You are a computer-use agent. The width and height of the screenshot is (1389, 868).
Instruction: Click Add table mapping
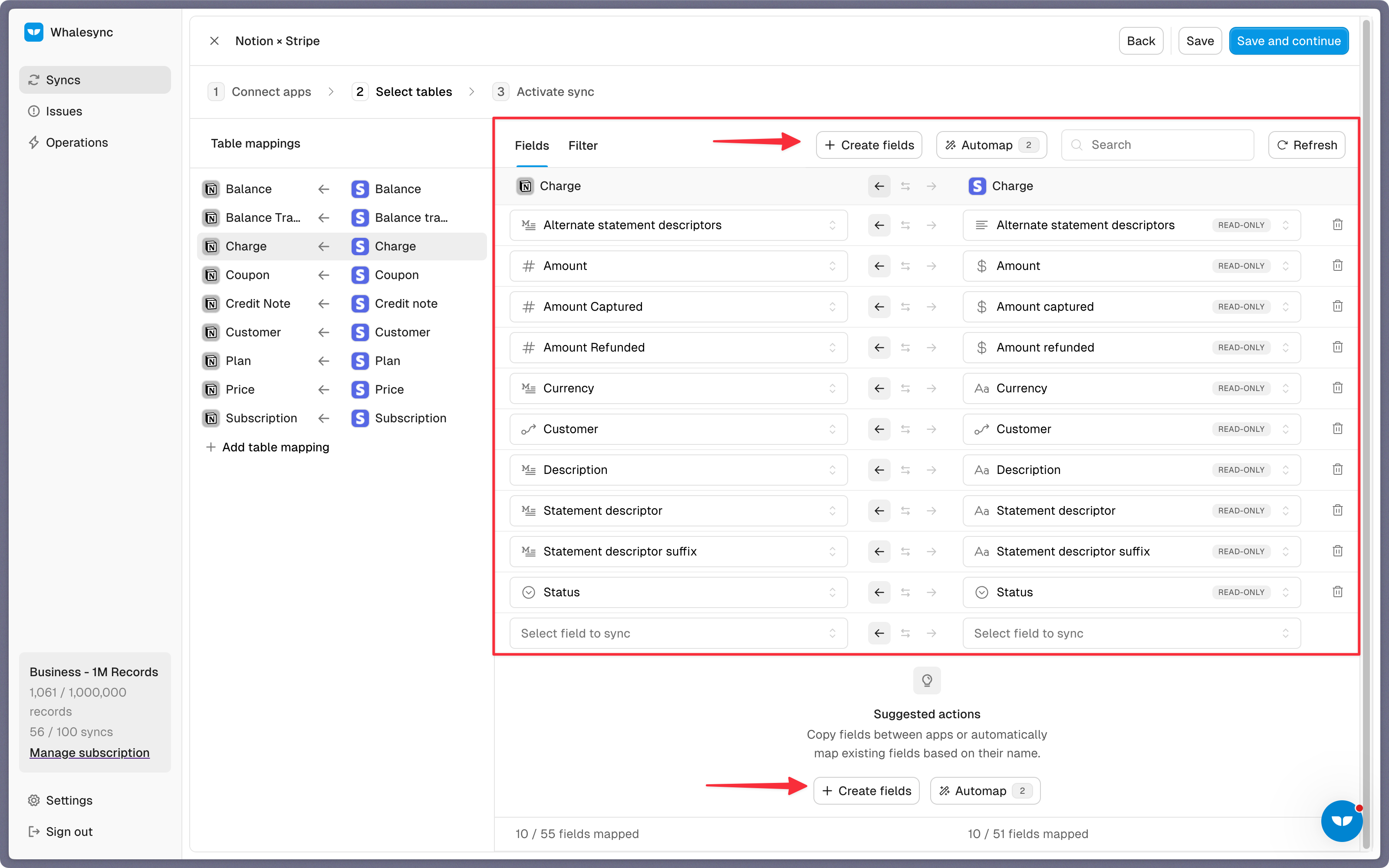coord(267,447)
